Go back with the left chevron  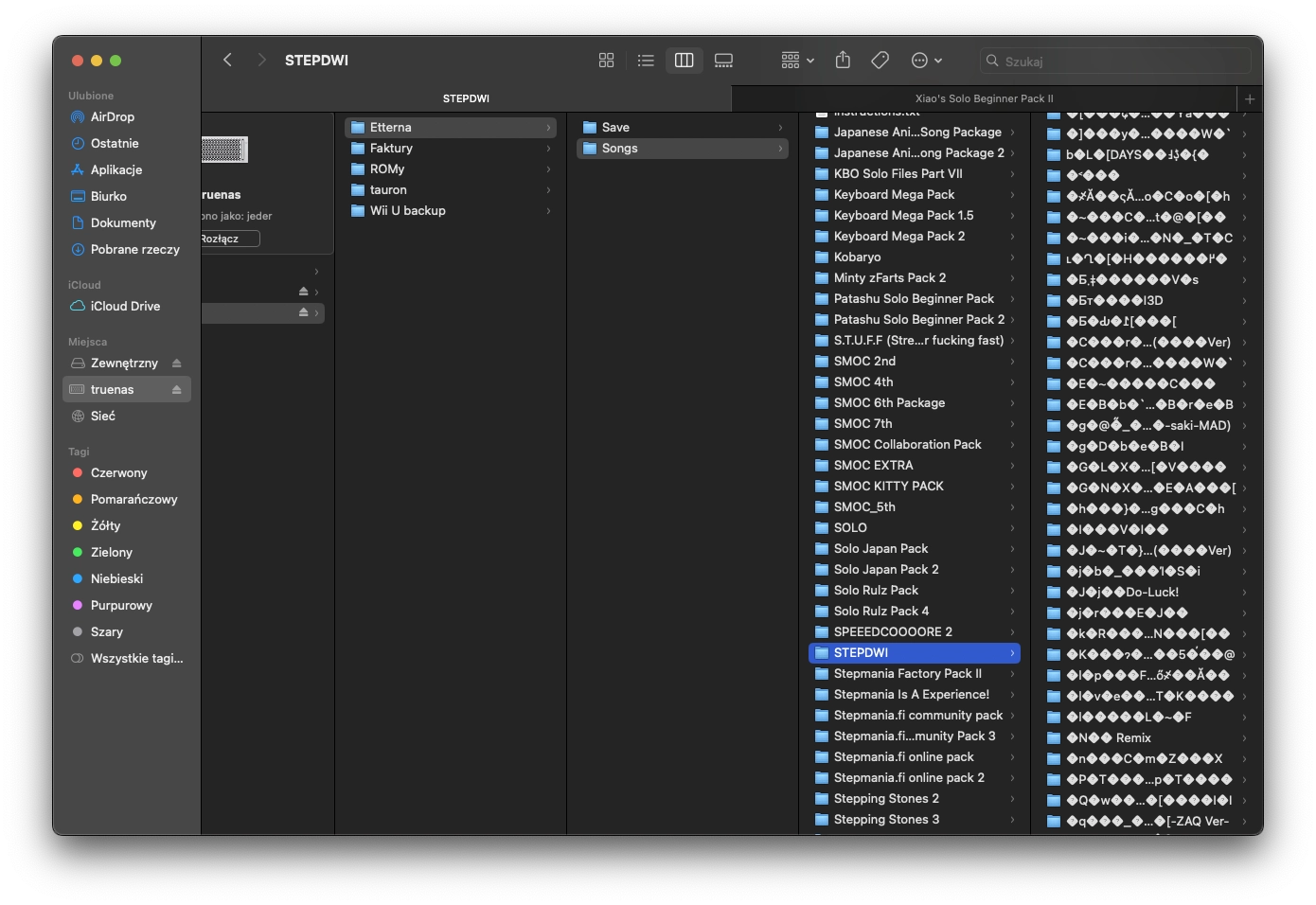pyautogui.click(x=227, y=60)
